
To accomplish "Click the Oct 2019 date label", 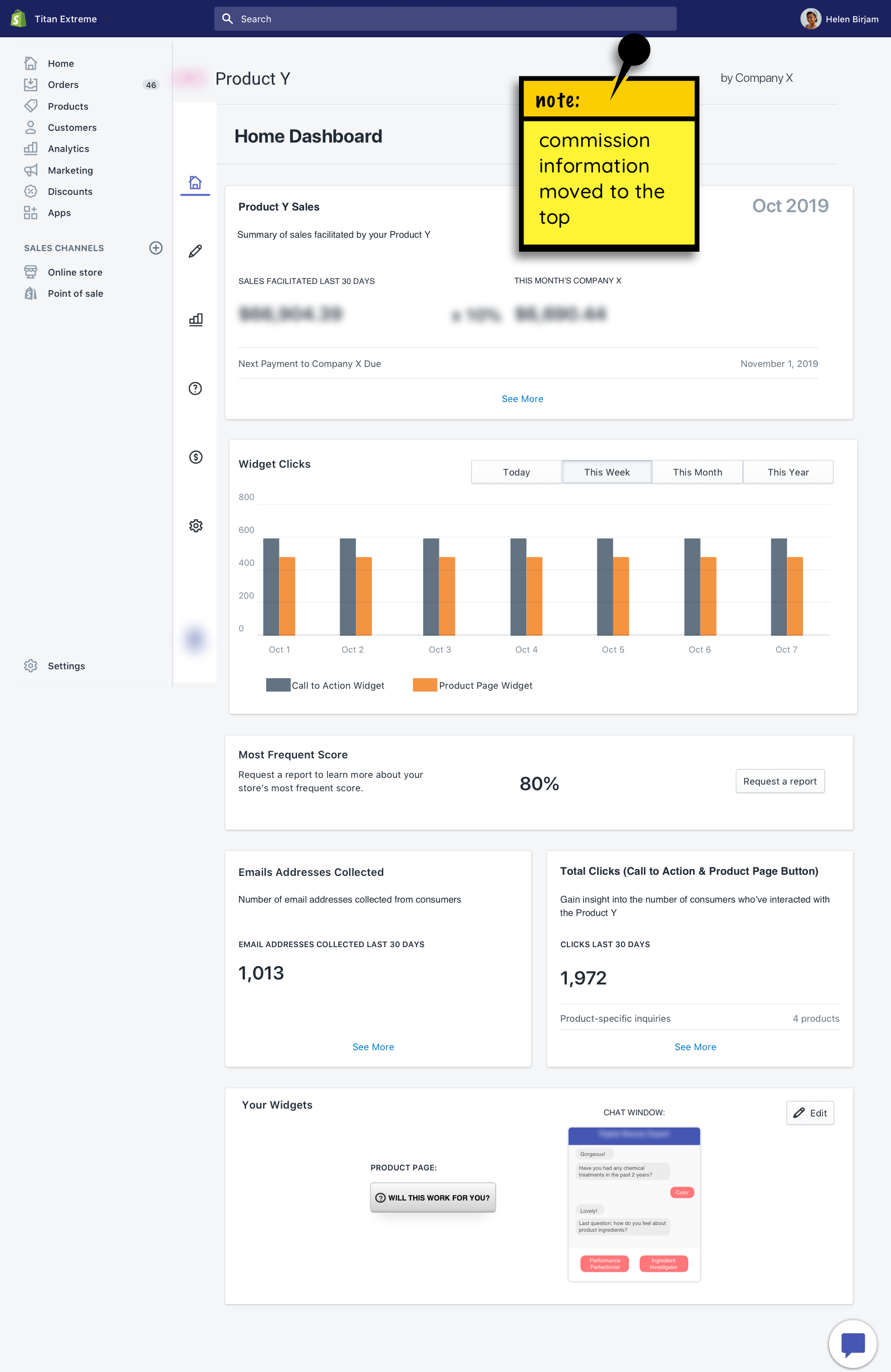I will [x=790, y=206].
